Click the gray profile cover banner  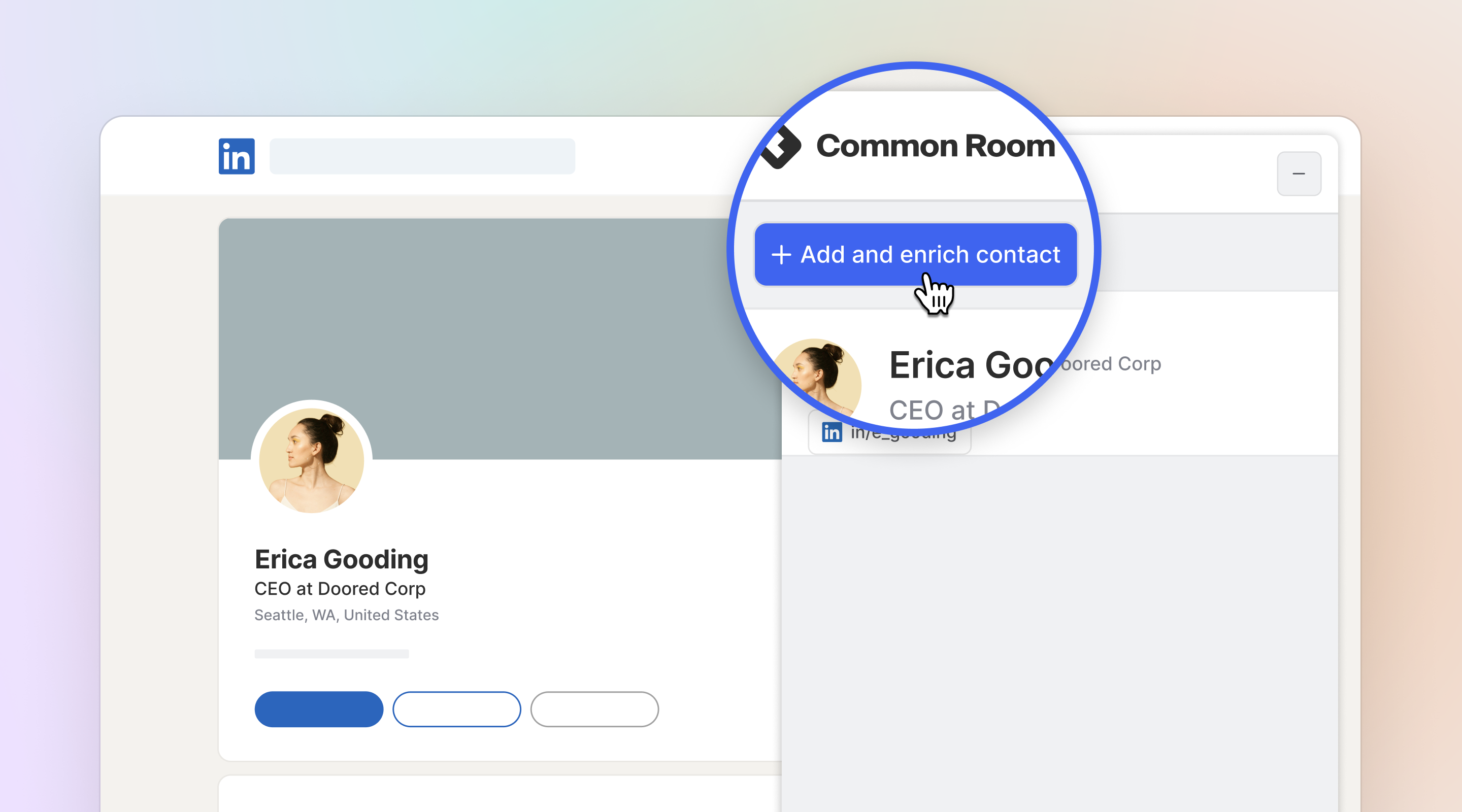click(500, 339)
